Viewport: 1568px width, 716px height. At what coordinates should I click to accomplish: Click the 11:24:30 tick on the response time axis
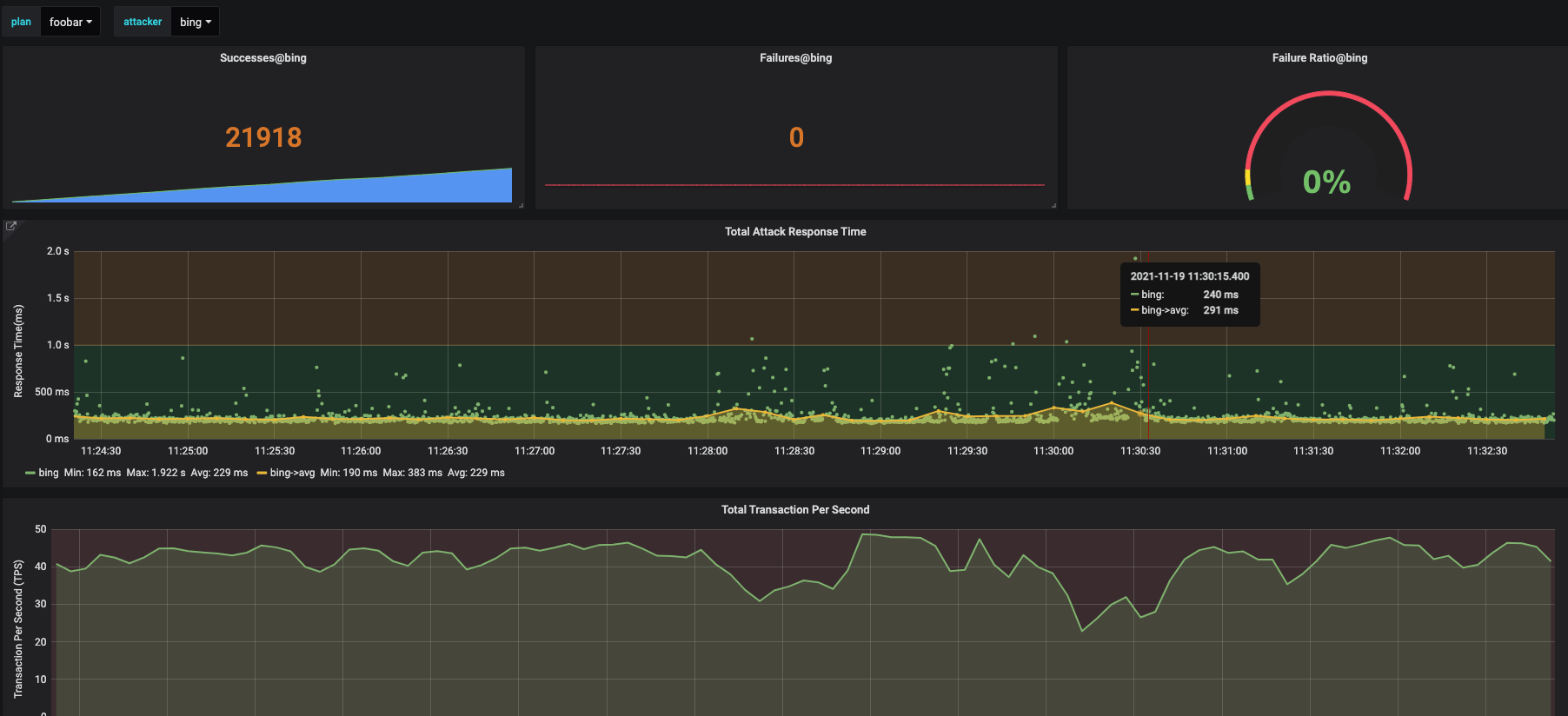pos(101,451)
